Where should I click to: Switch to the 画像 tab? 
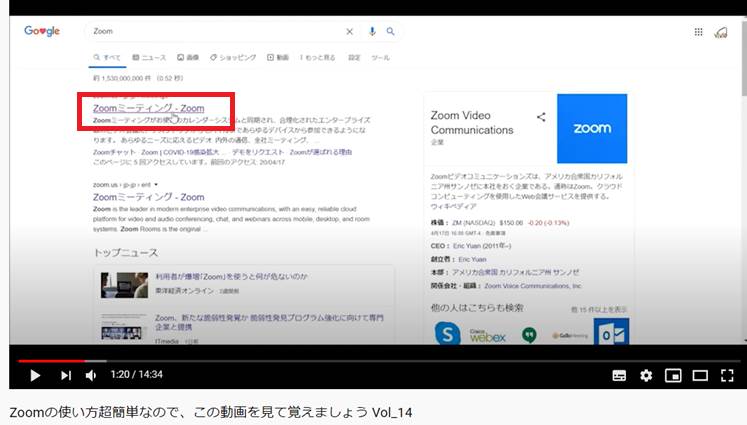[188, 58]
